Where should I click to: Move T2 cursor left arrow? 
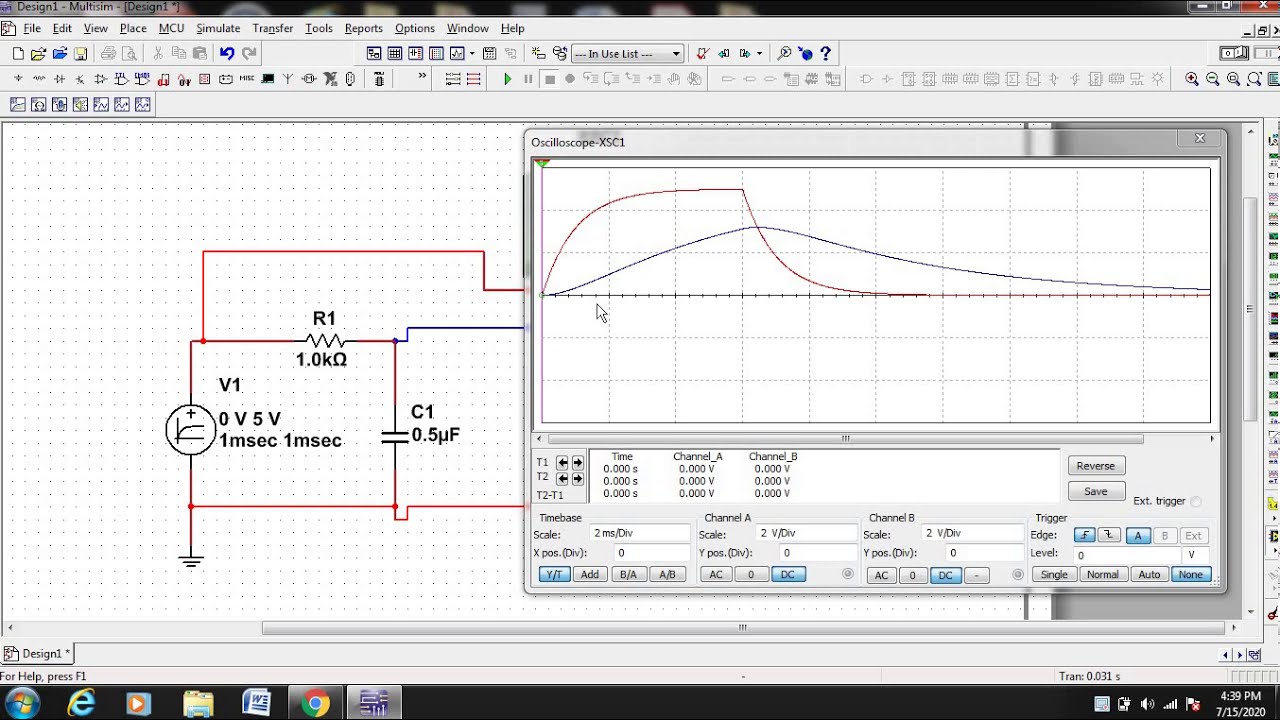pyautogui.click(x=563, y=479)
